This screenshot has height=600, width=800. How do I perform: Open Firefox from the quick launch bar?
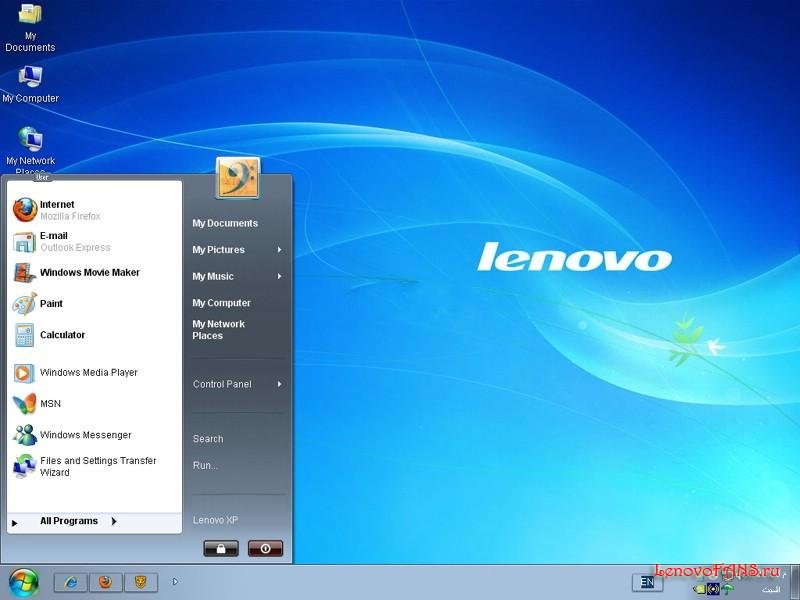105,581
